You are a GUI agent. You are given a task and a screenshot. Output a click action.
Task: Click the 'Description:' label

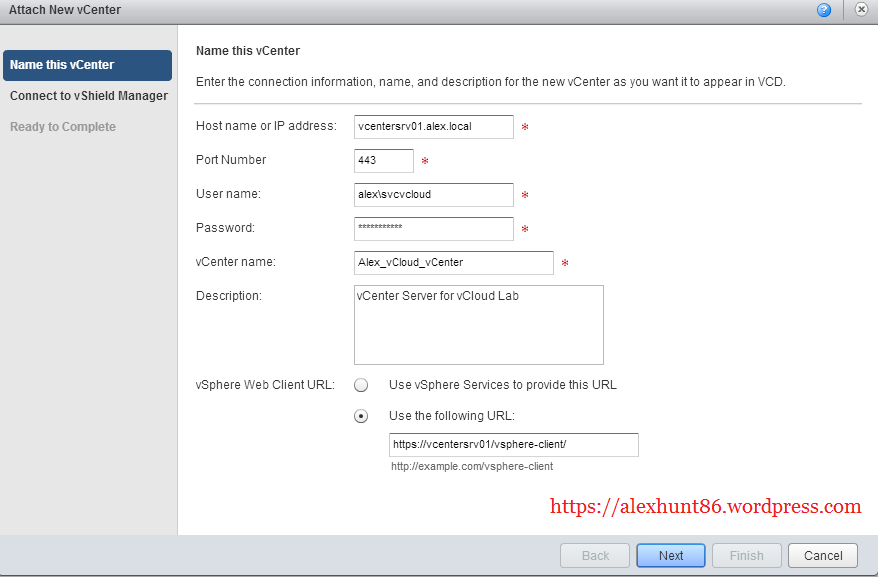point(228,296)
